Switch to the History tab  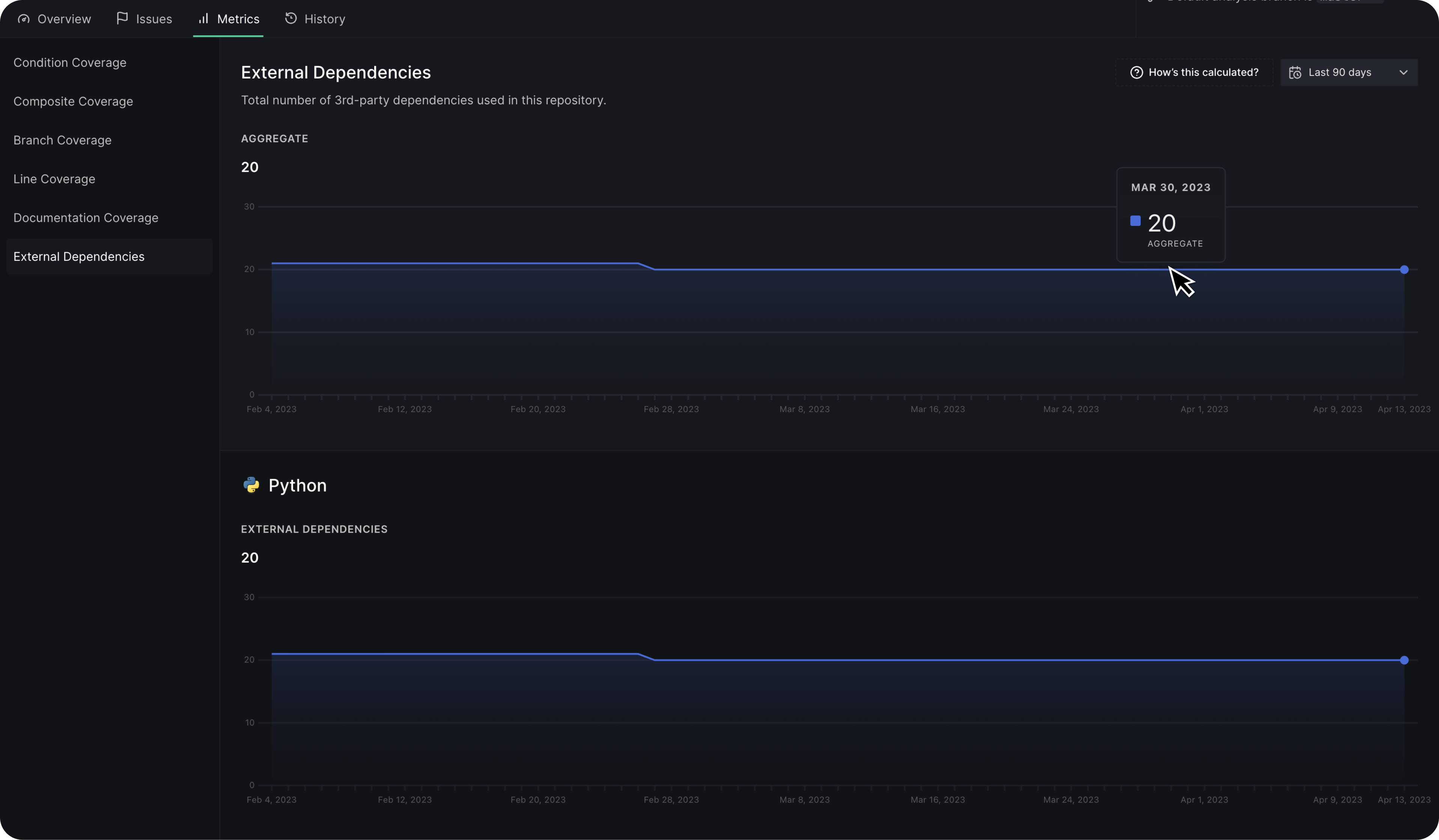click(324, 19)
